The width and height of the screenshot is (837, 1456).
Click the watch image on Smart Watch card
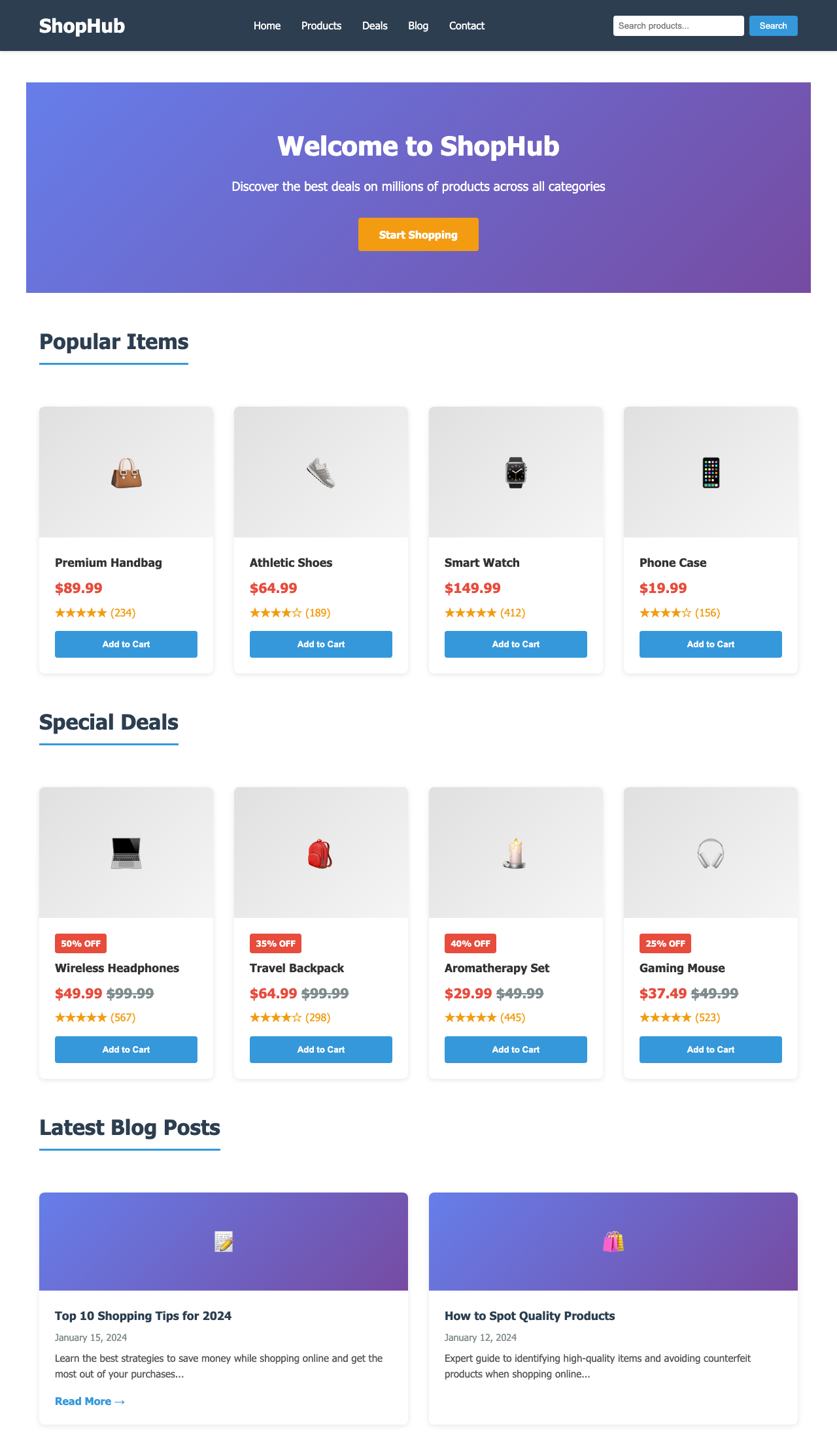coord(515,472)
